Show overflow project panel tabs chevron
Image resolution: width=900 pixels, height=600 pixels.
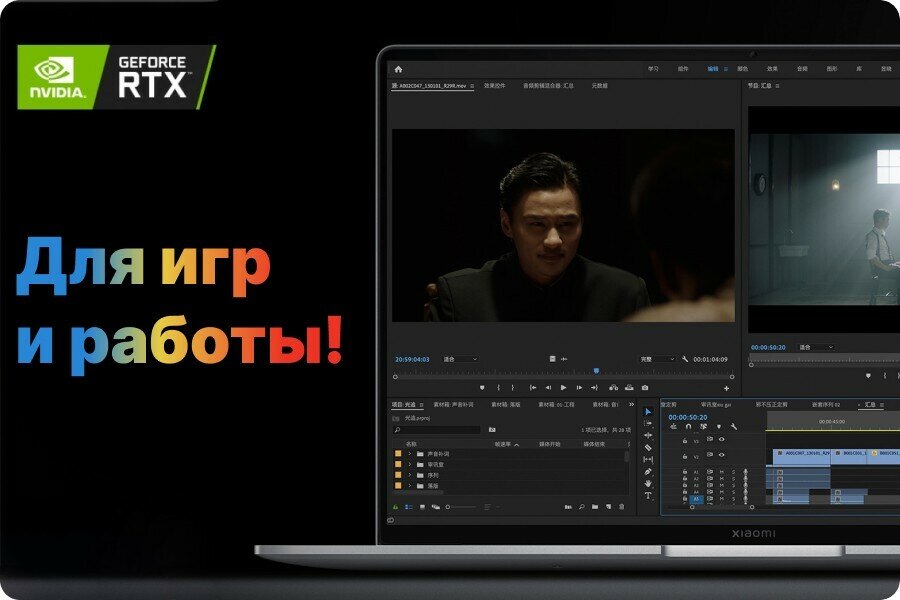point(631,404)
